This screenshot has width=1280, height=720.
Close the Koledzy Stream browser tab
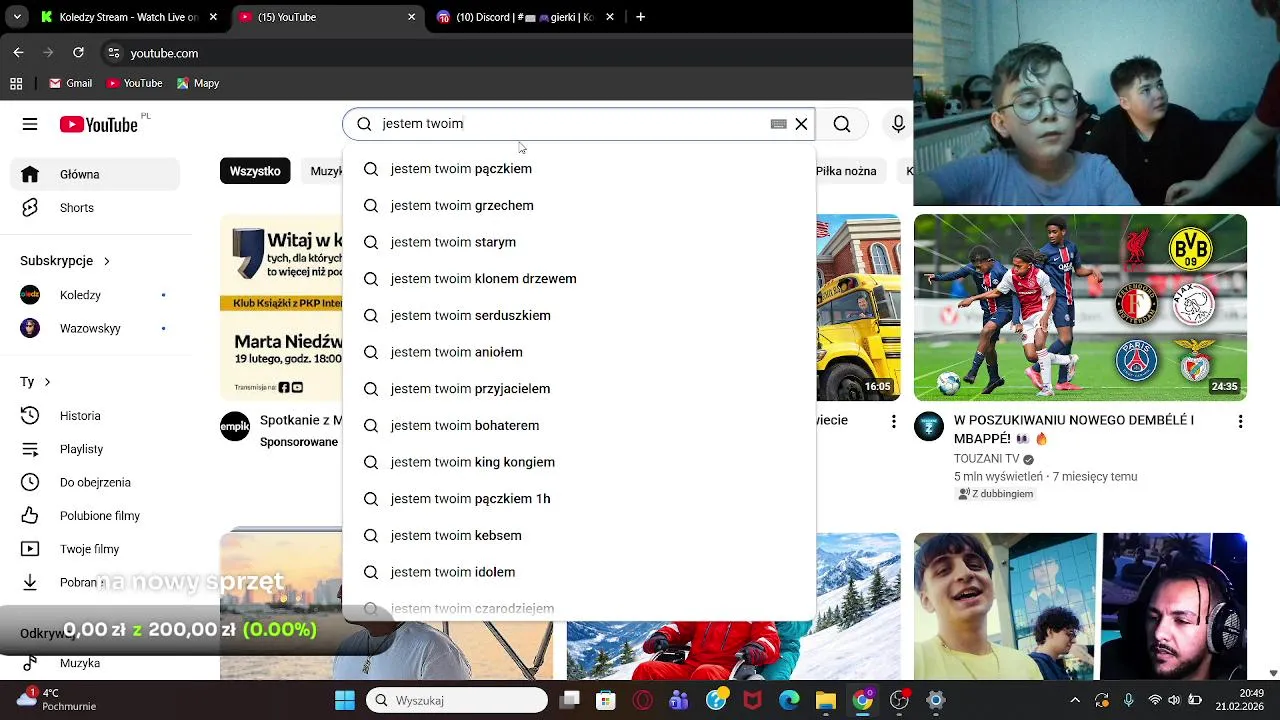[x=213, y=17]
